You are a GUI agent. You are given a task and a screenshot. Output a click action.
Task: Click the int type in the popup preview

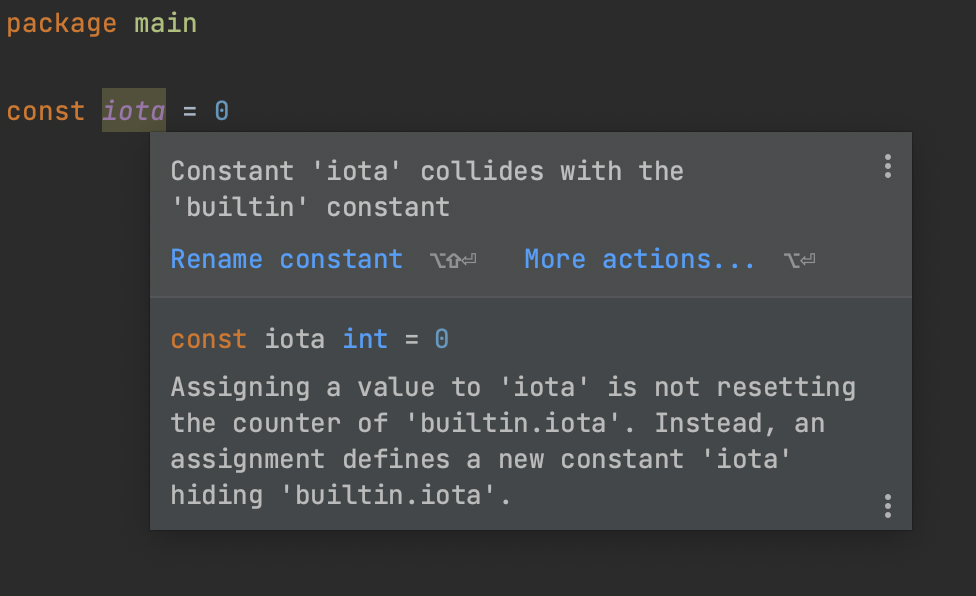point(365,339)
